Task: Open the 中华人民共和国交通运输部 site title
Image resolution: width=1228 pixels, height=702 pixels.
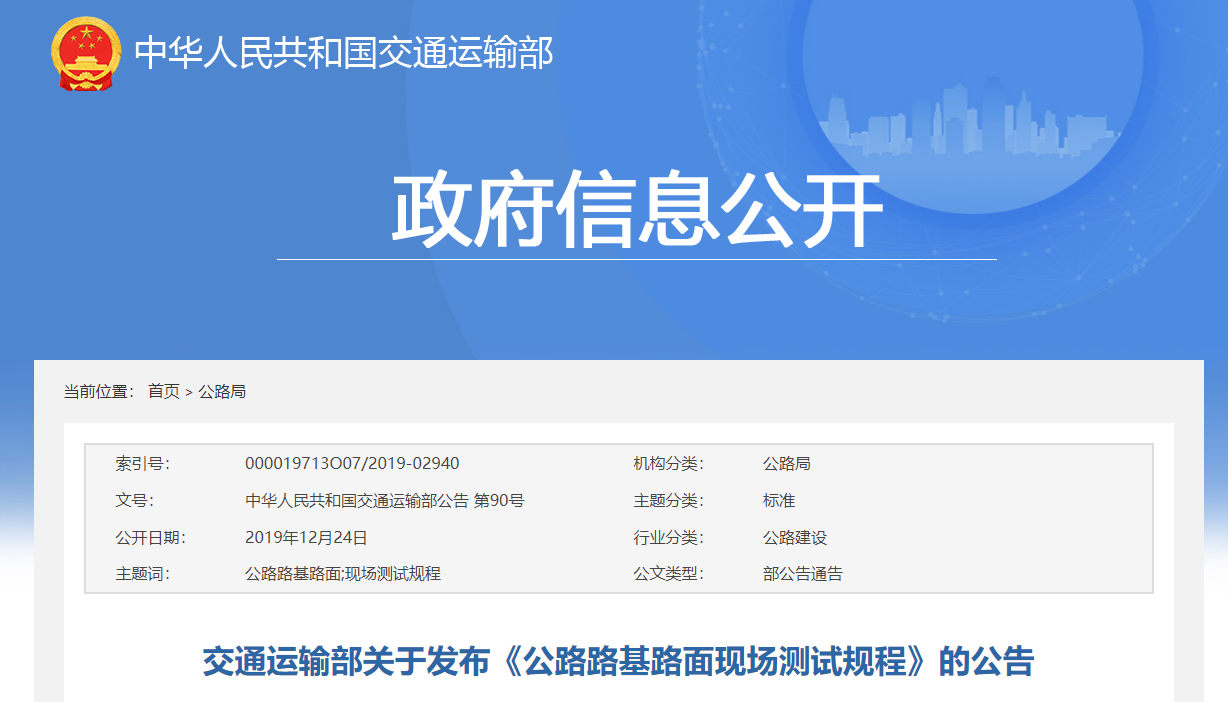Action: (x=343, y=53)
